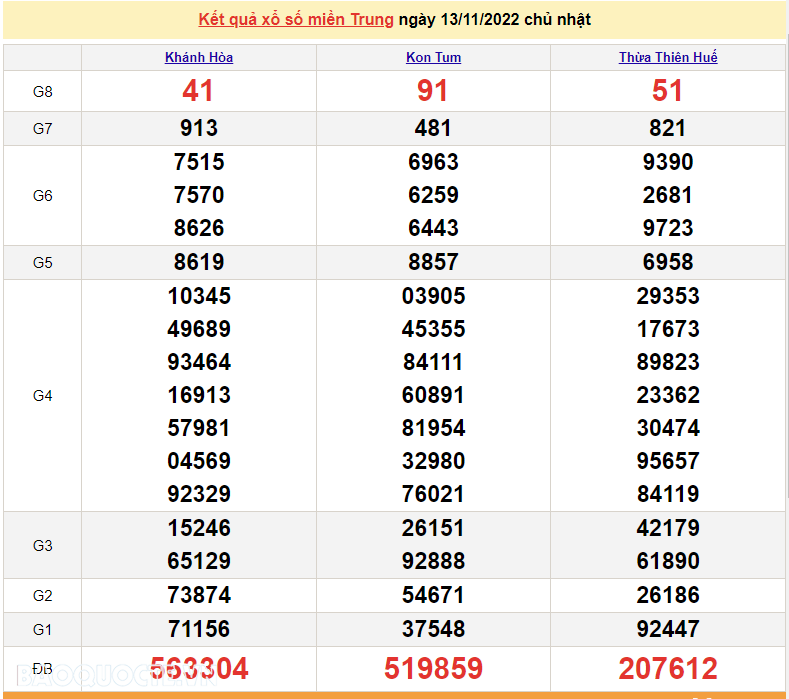789x699 pixels.
Task: Open the Khánh Hòa province link
Action: pos(199,57)
